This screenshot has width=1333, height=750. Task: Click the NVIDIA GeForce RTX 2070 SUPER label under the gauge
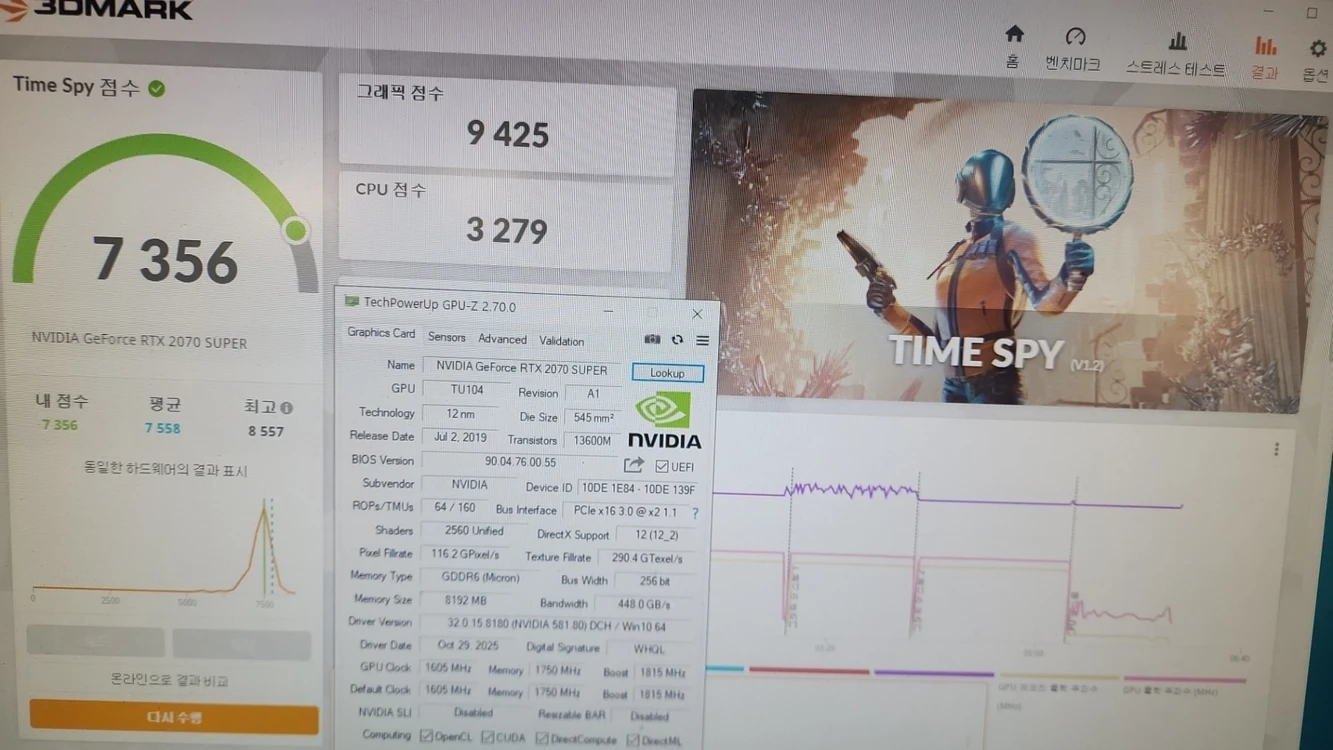tap(139, 341)
